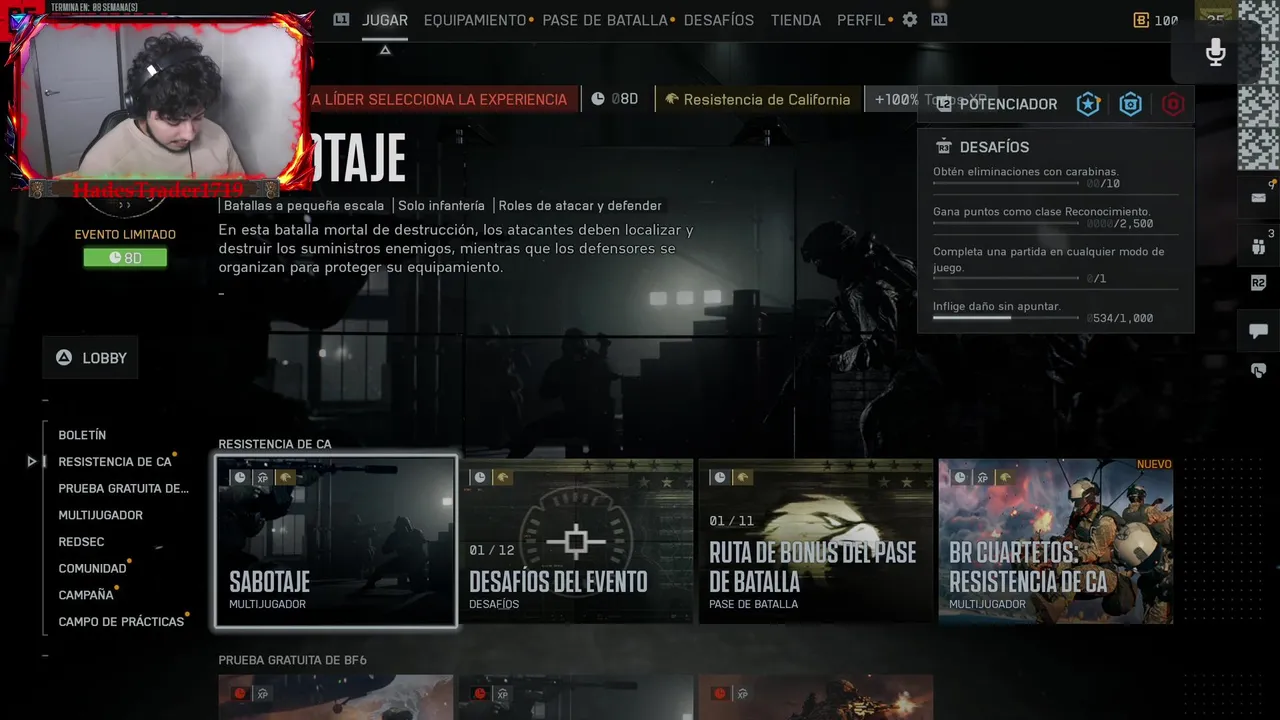Click the green 8D event timer badge
The image size is (1280, 720).
[x=125, y=258]
